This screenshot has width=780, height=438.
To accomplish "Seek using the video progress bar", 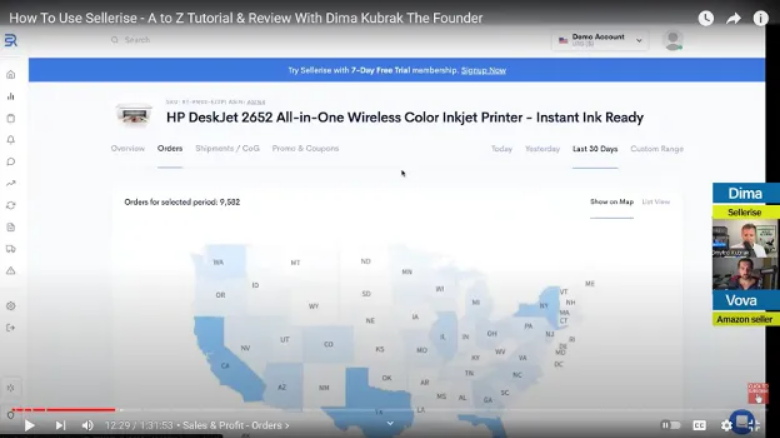I will (x=388, y=410).
